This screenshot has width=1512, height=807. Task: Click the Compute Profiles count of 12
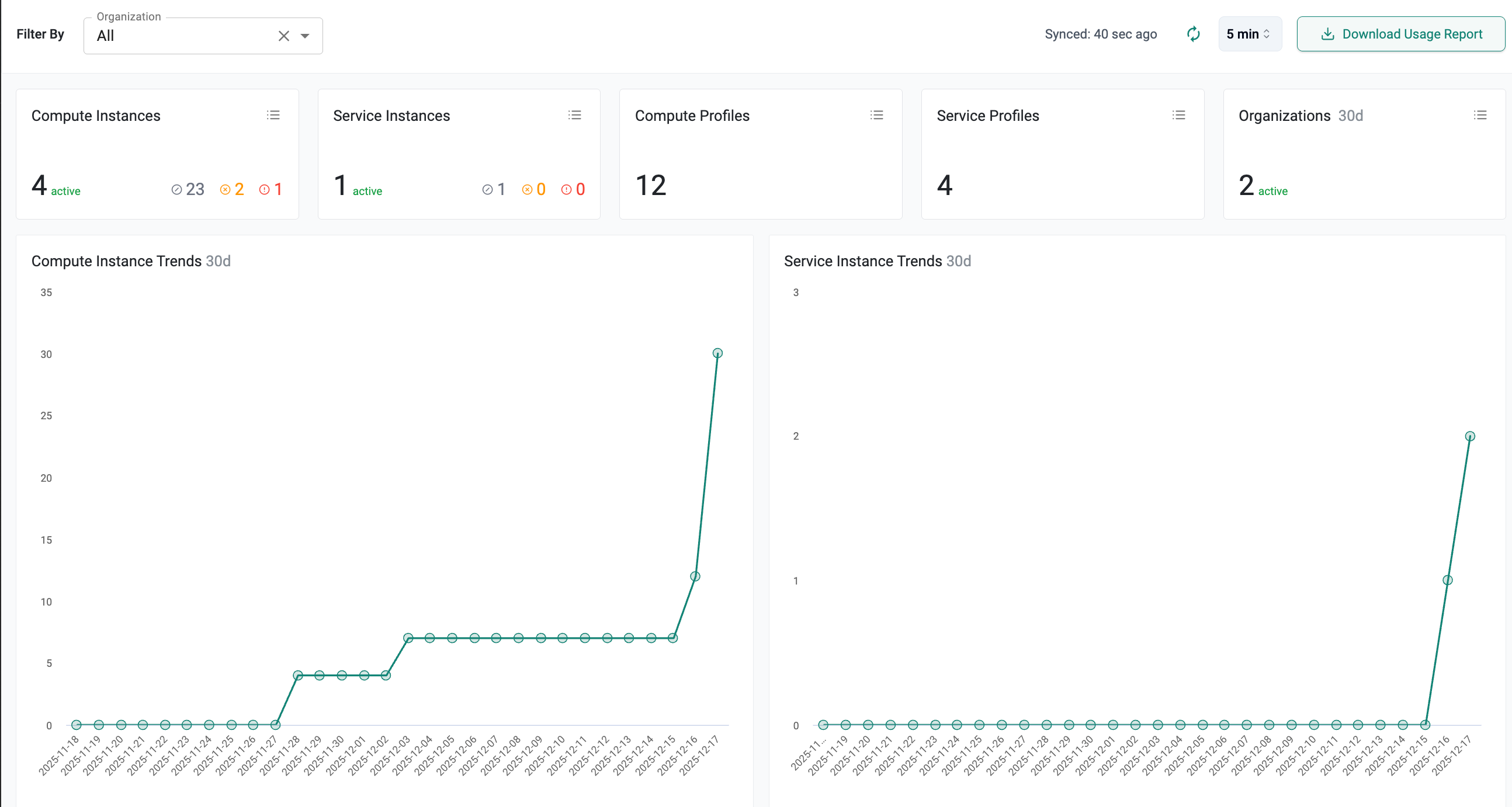point(650,186)
